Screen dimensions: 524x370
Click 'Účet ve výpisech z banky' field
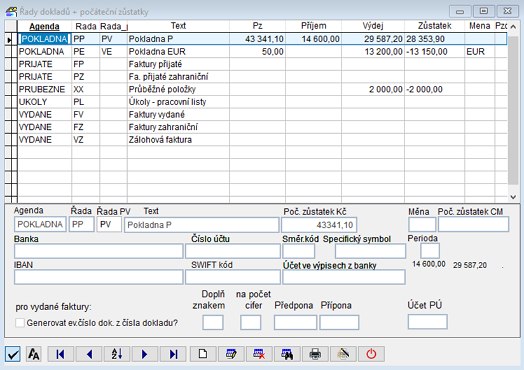pos(344,277)
